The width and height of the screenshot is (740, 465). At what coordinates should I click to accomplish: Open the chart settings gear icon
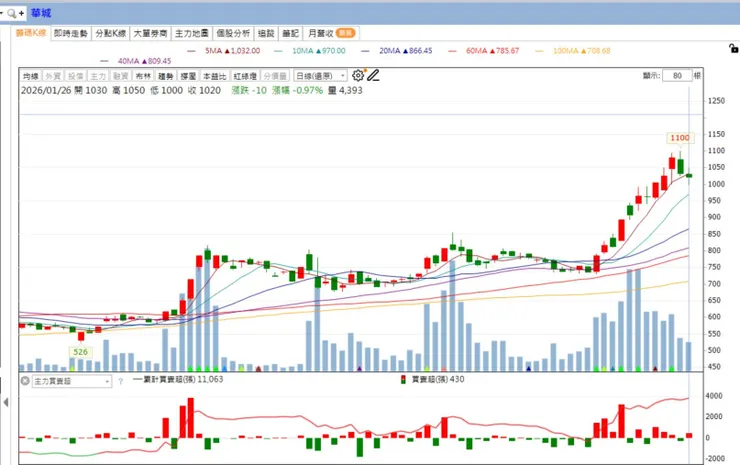(x=358, y=76)
